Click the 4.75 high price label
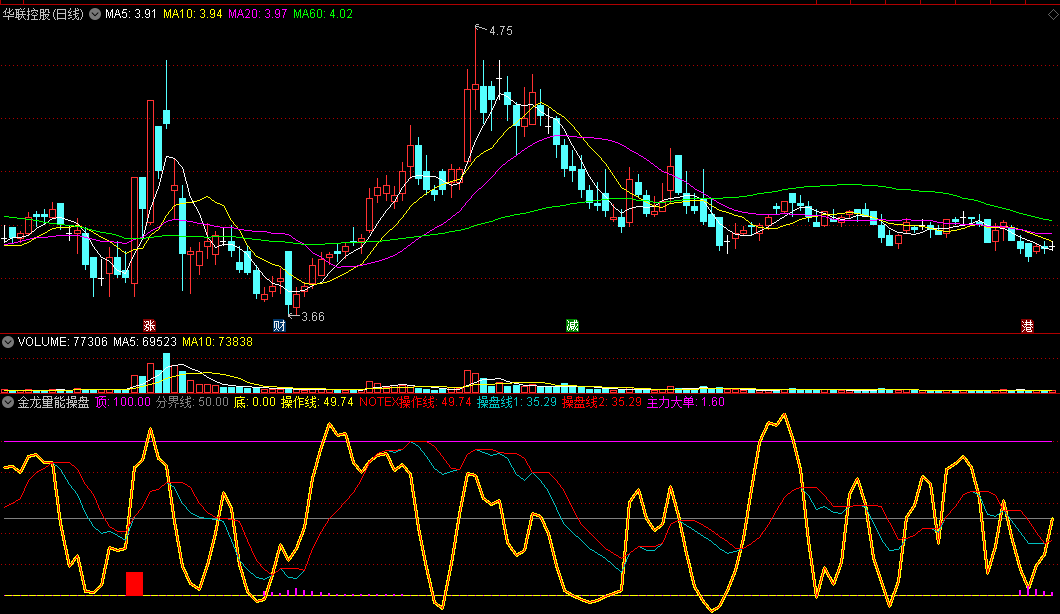This screenshot has height=614, width=1060. 501,30
